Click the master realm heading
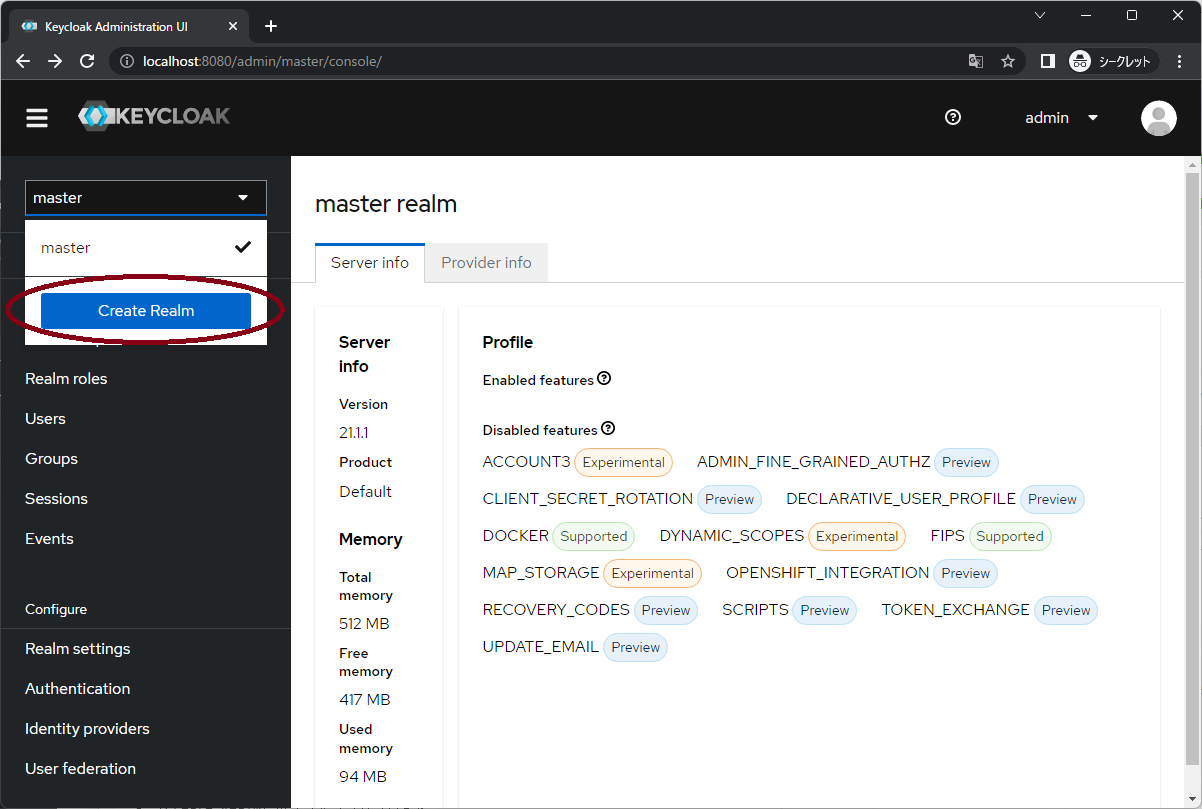This screenshot has height=809, width=1202. coord(386,204)
